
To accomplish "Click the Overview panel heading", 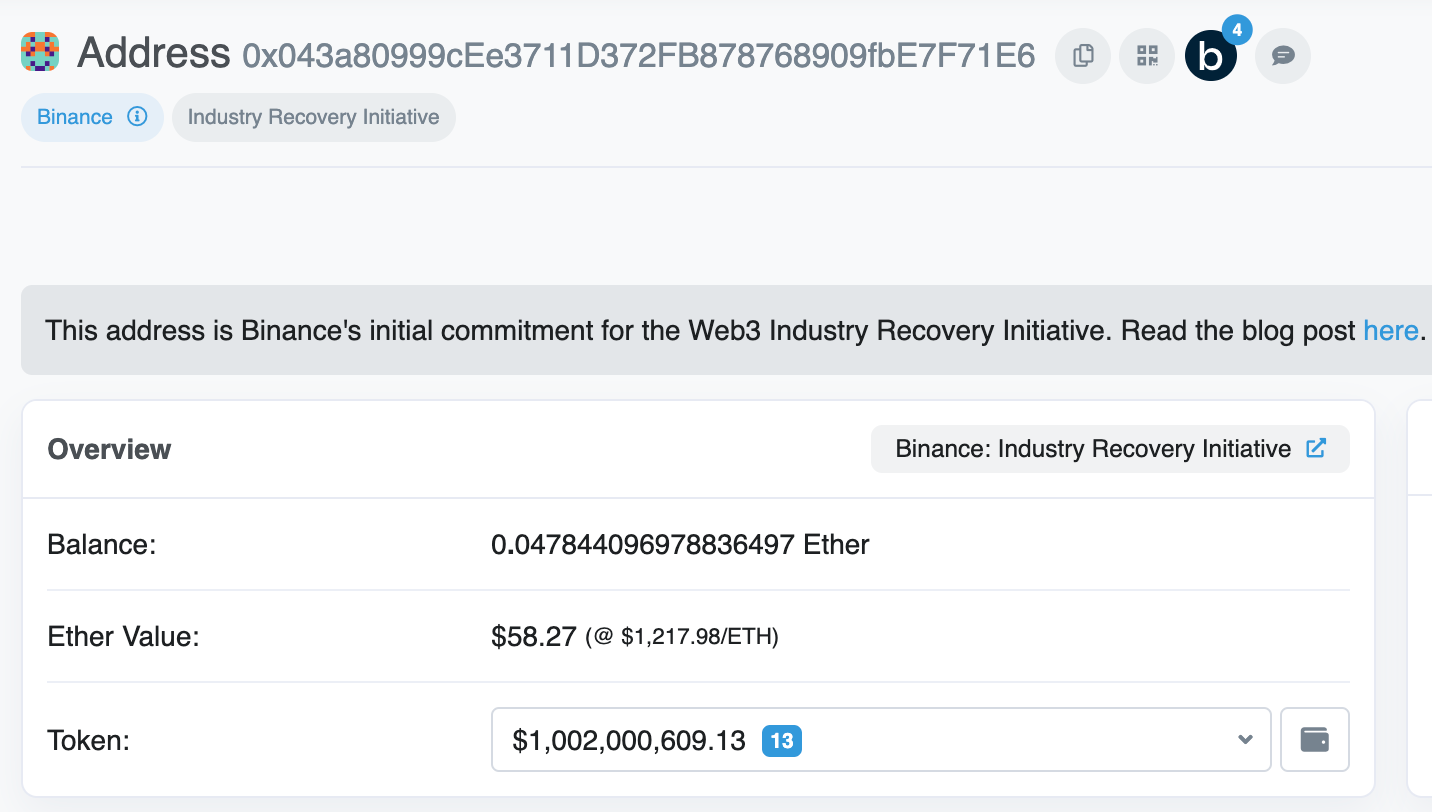I will [109, 449].
